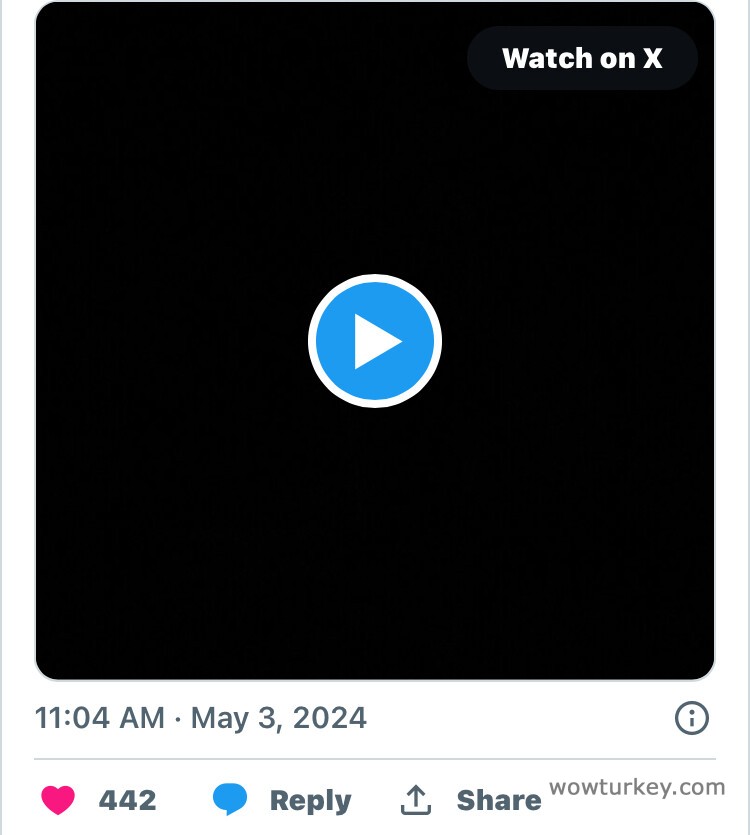Click the word Watch in the top overlay
This screenshot has height=835, width=750.
tap(546, 58)
